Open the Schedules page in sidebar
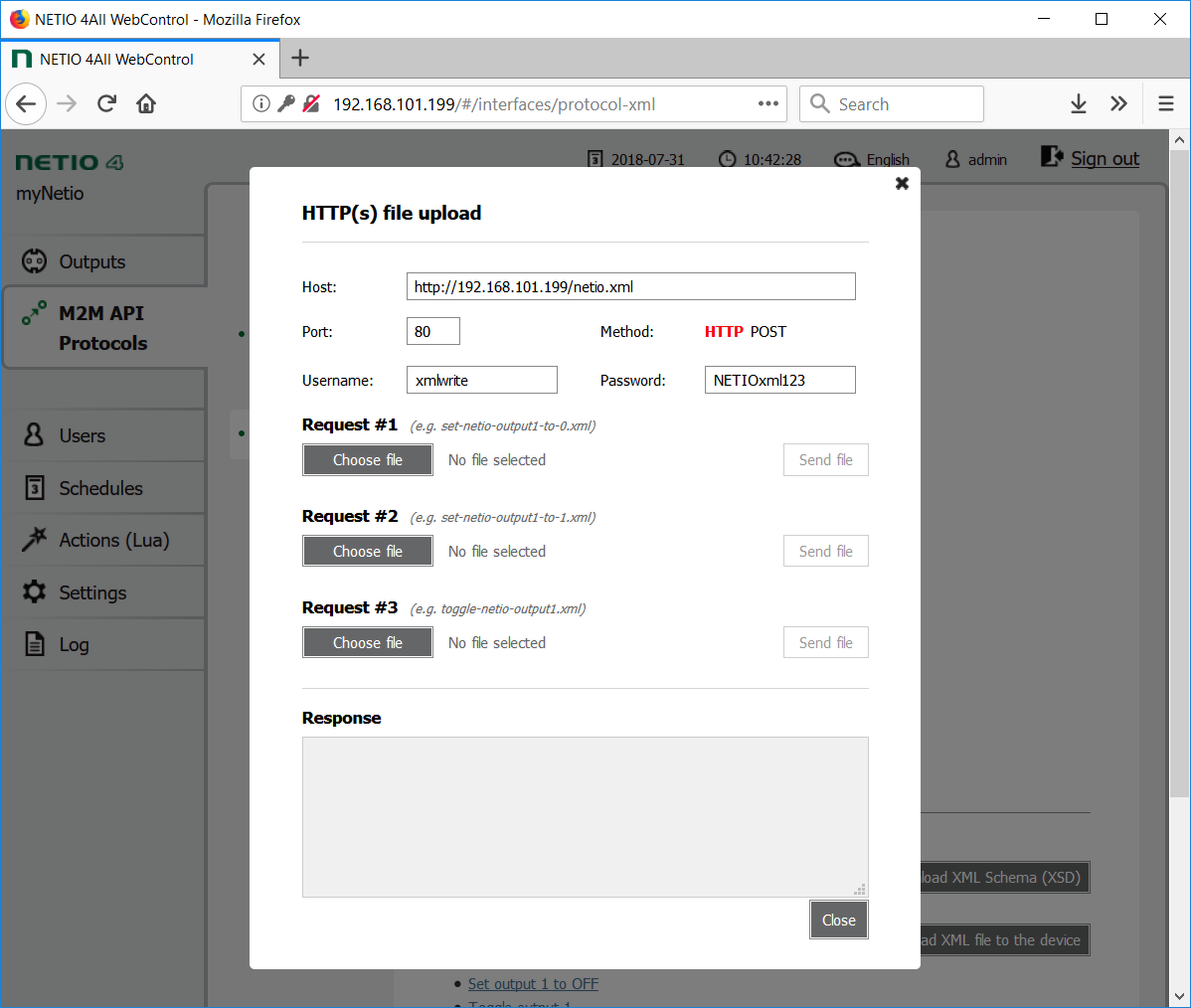1191x1008 pixels. pyautogui.click(x=104, y=488)
